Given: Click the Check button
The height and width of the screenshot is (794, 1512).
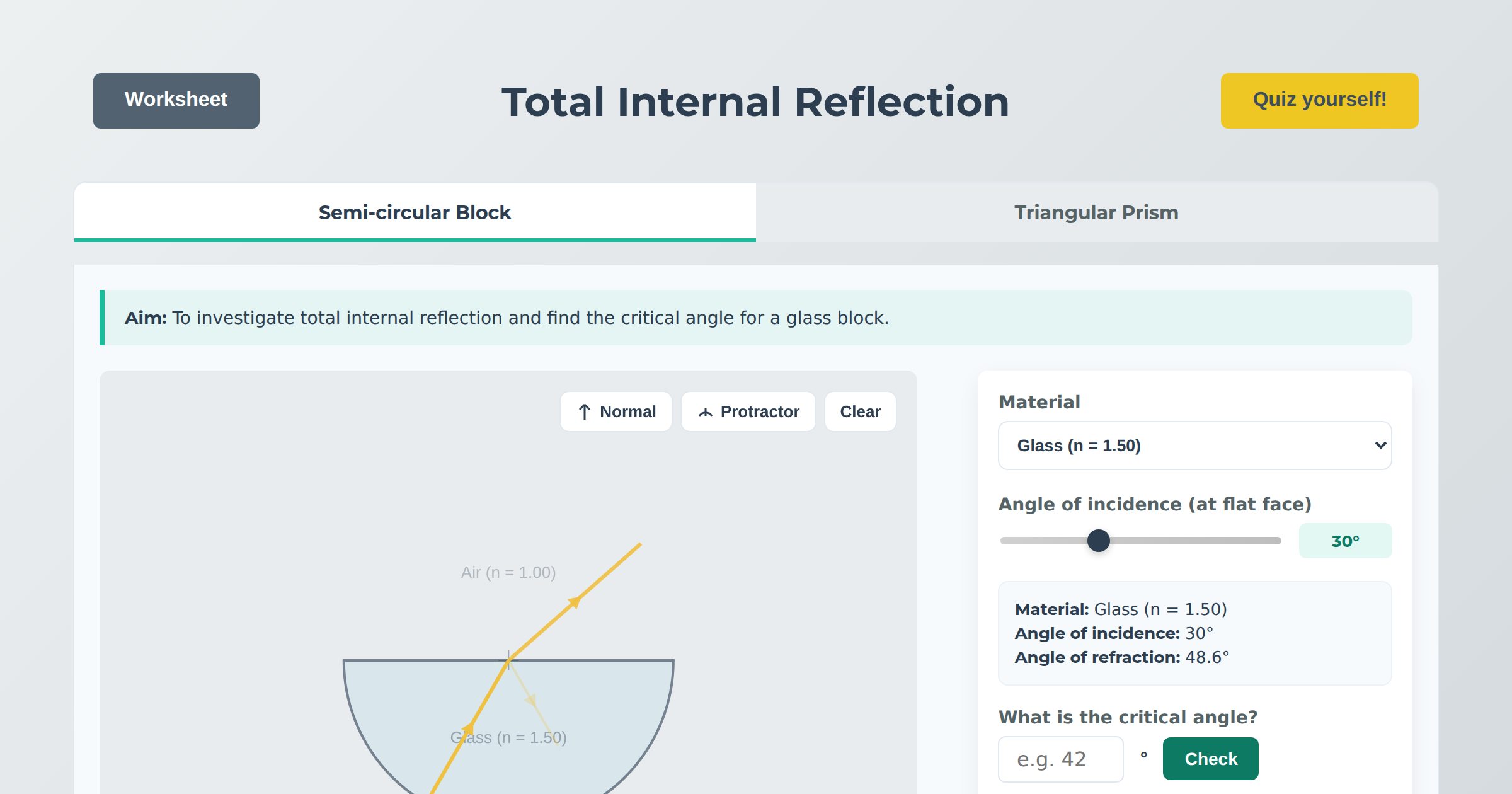Looking at the screenshot, I should click(1211, 759).
